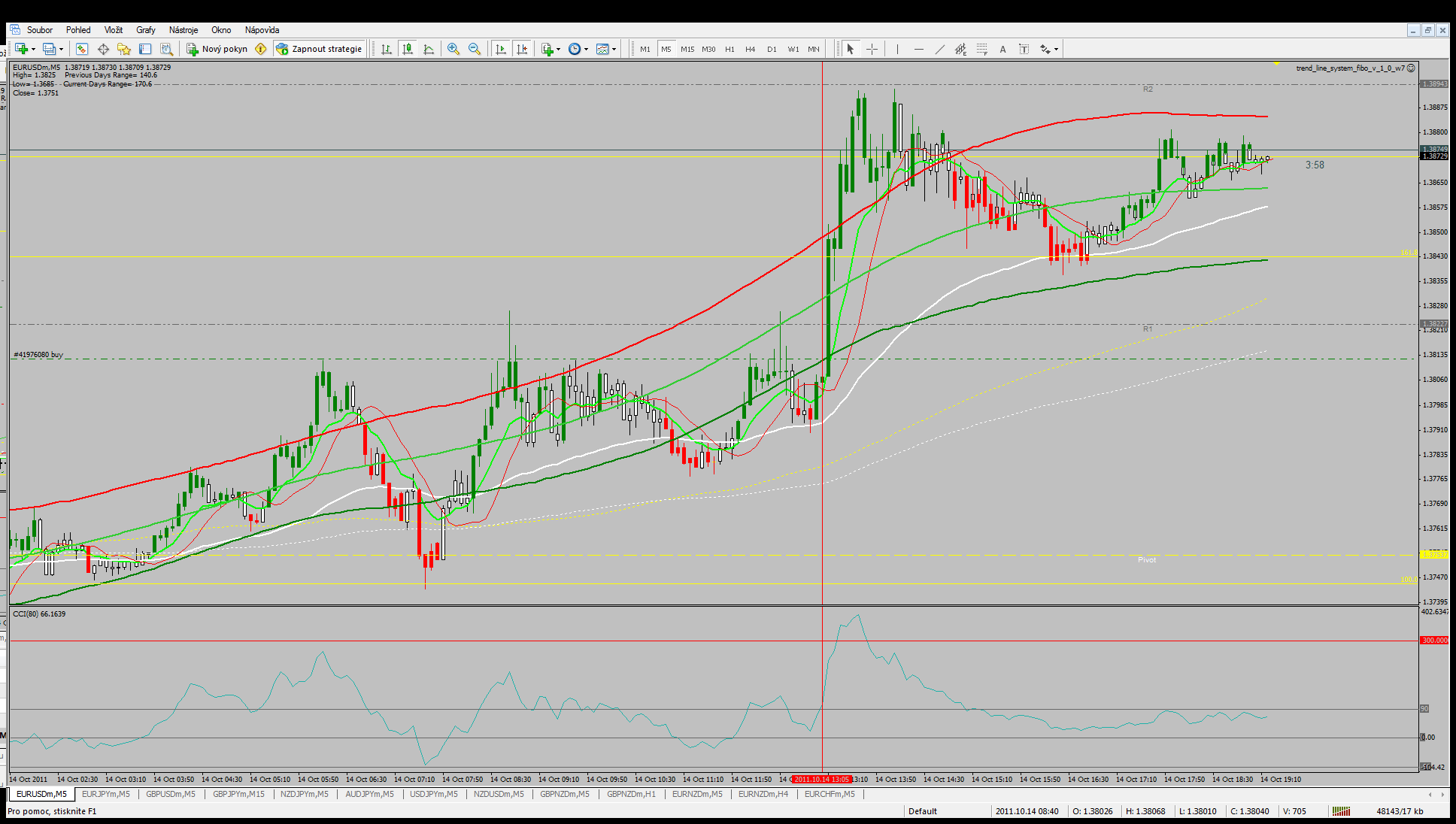The image size is (1456, 824).
Task: Expand the Arrows tool dropdown arrow
Action: pyautogui.click(x=1056, y=50)
